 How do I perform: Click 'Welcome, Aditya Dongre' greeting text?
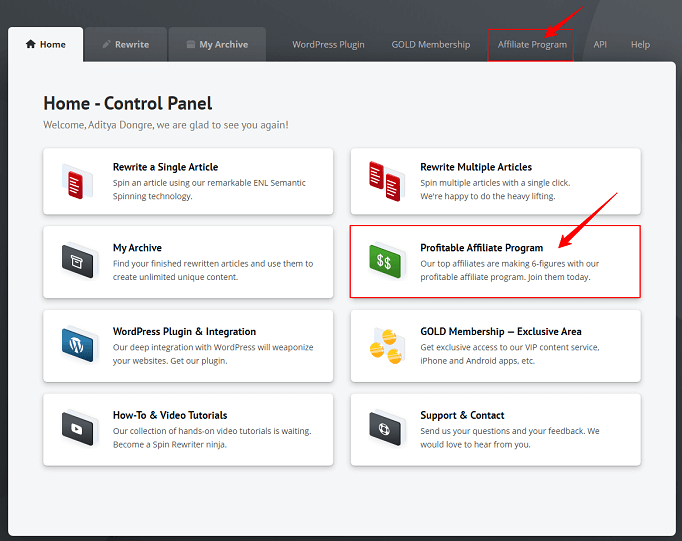165,125
